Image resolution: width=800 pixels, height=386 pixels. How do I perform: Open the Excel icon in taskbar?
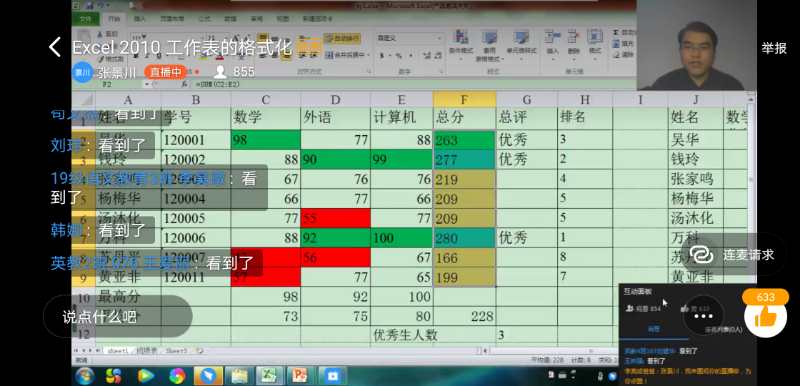pyautogui.click(x=269, y=376)
